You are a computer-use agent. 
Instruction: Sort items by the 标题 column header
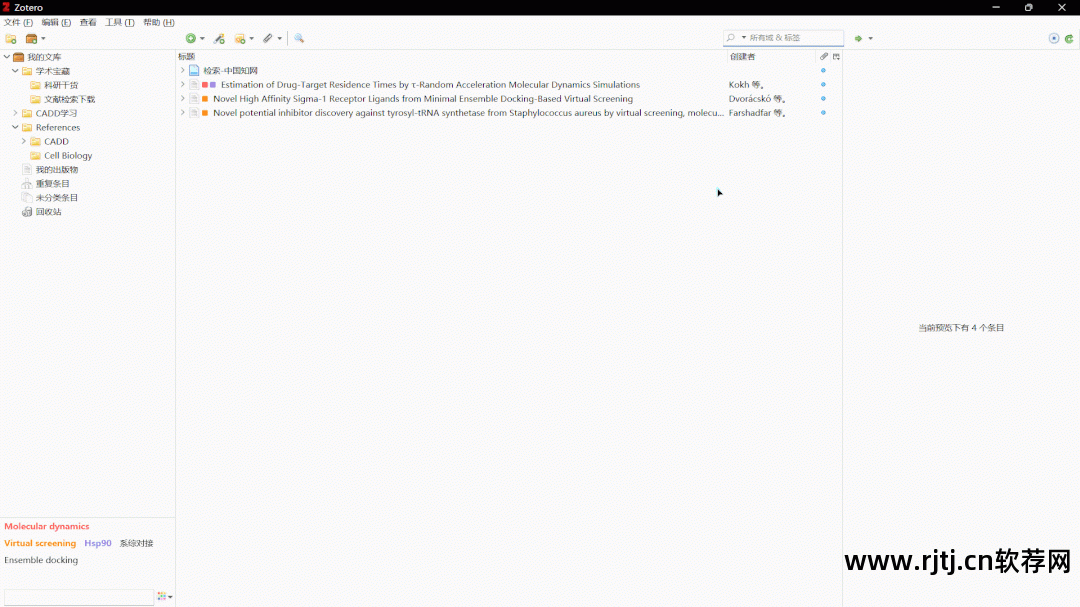pyautogui.click(x=451, y=56)
